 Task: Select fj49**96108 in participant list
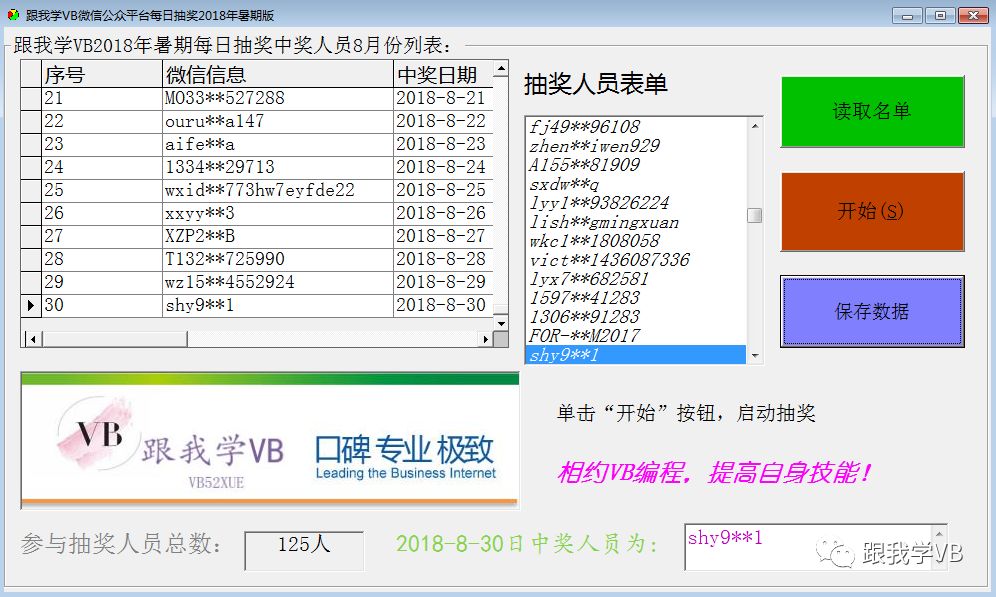pyautogui.click(x=636, y=127)
